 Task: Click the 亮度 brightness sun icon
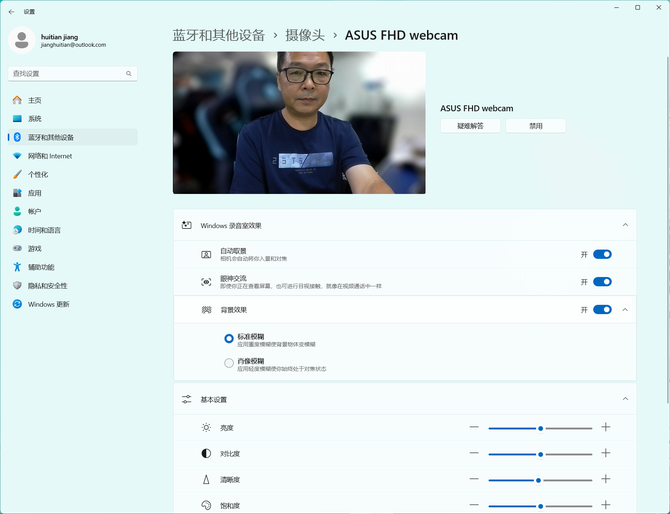(206, 427)
